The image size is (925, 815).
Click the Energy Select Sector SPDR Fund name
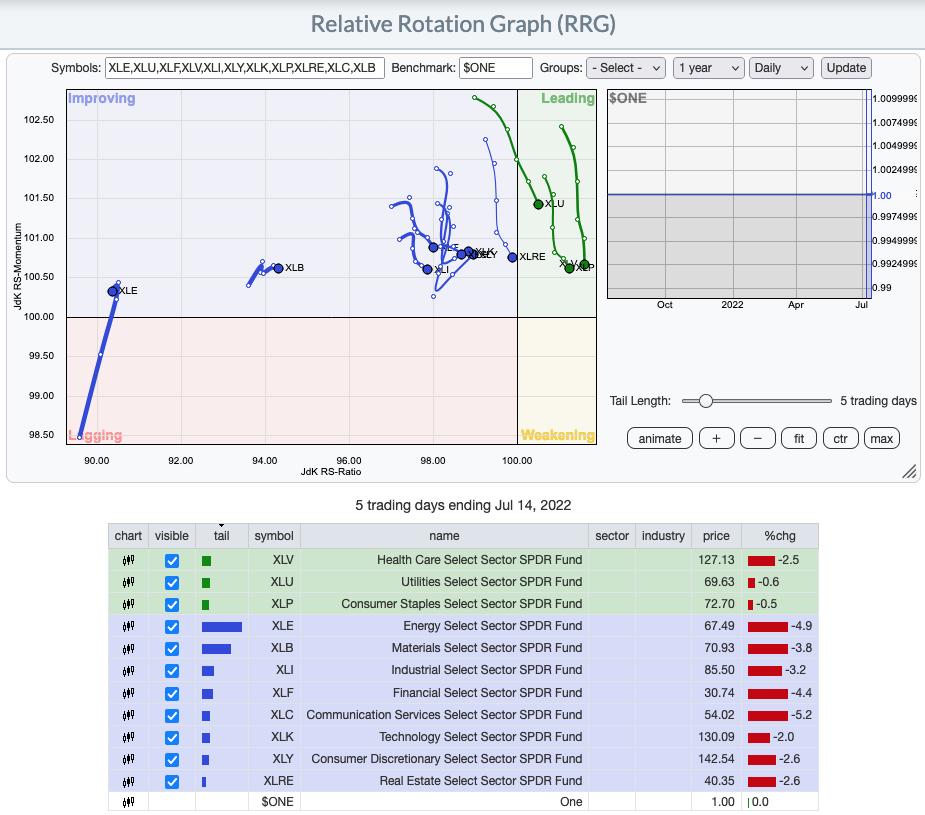493,626
